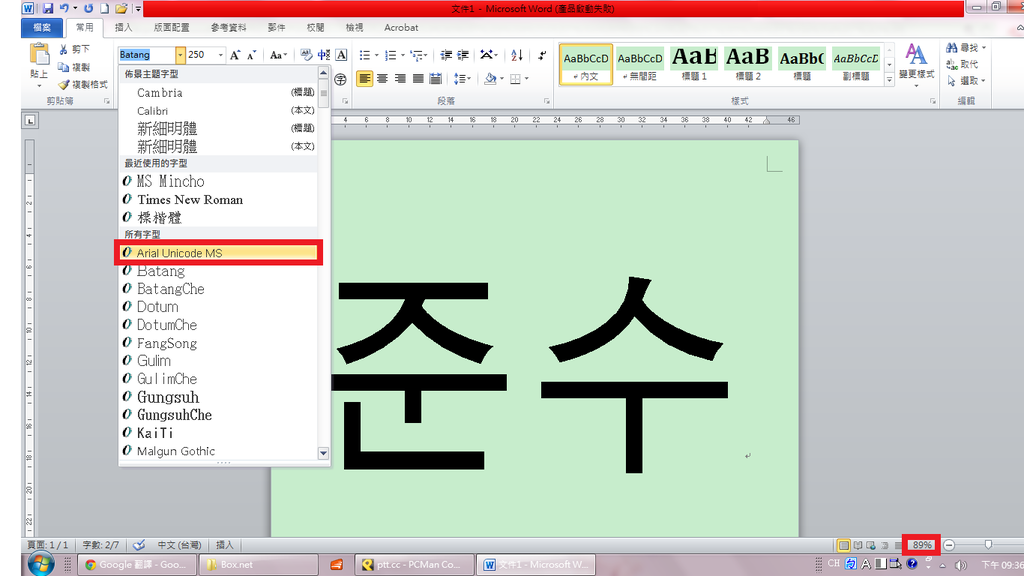
Task: Cut the selection with 剪下
Action: pos(74,49)
